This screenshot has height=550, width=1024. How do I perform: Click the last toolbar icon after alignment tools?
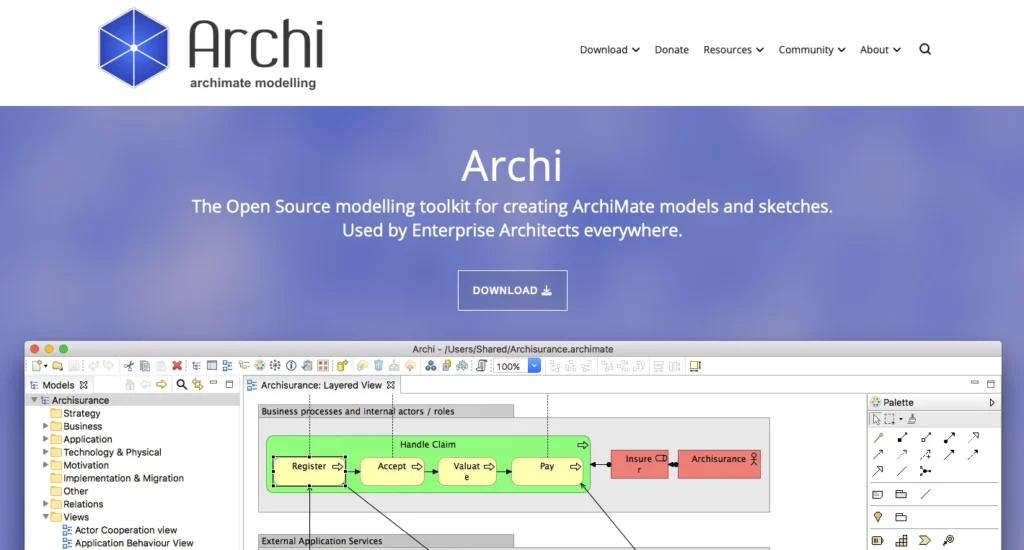click(x=695, y=366)
